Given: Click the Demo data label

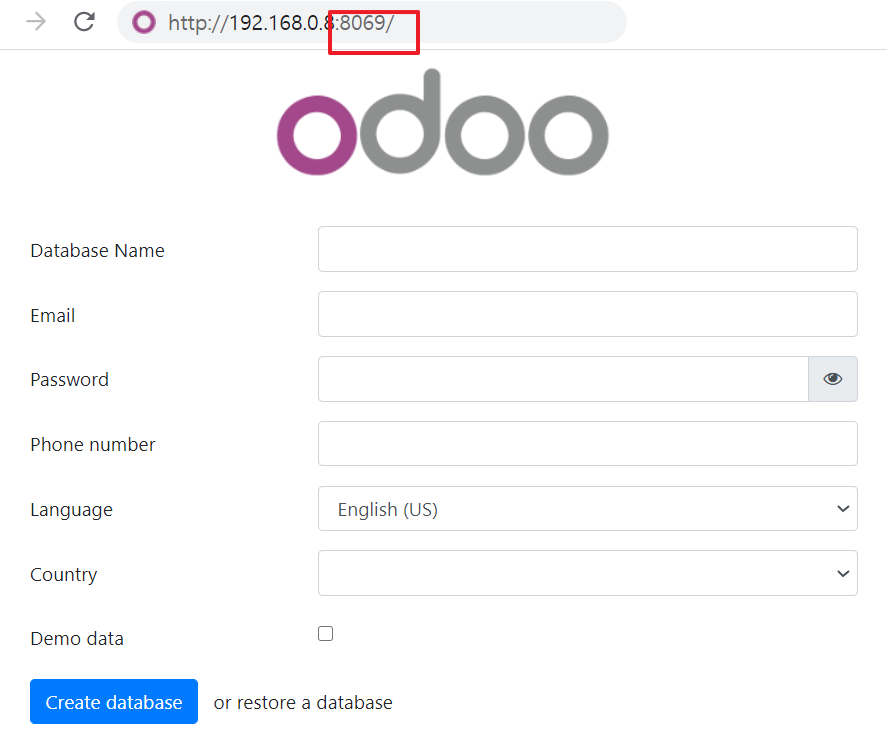Looking at the screenshot, I should 77,638.
